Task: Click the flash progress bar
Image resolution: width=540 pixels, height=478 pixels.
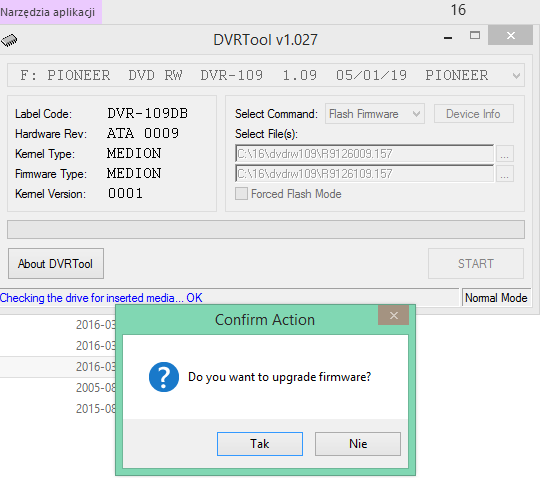Action: click(266, 229)
